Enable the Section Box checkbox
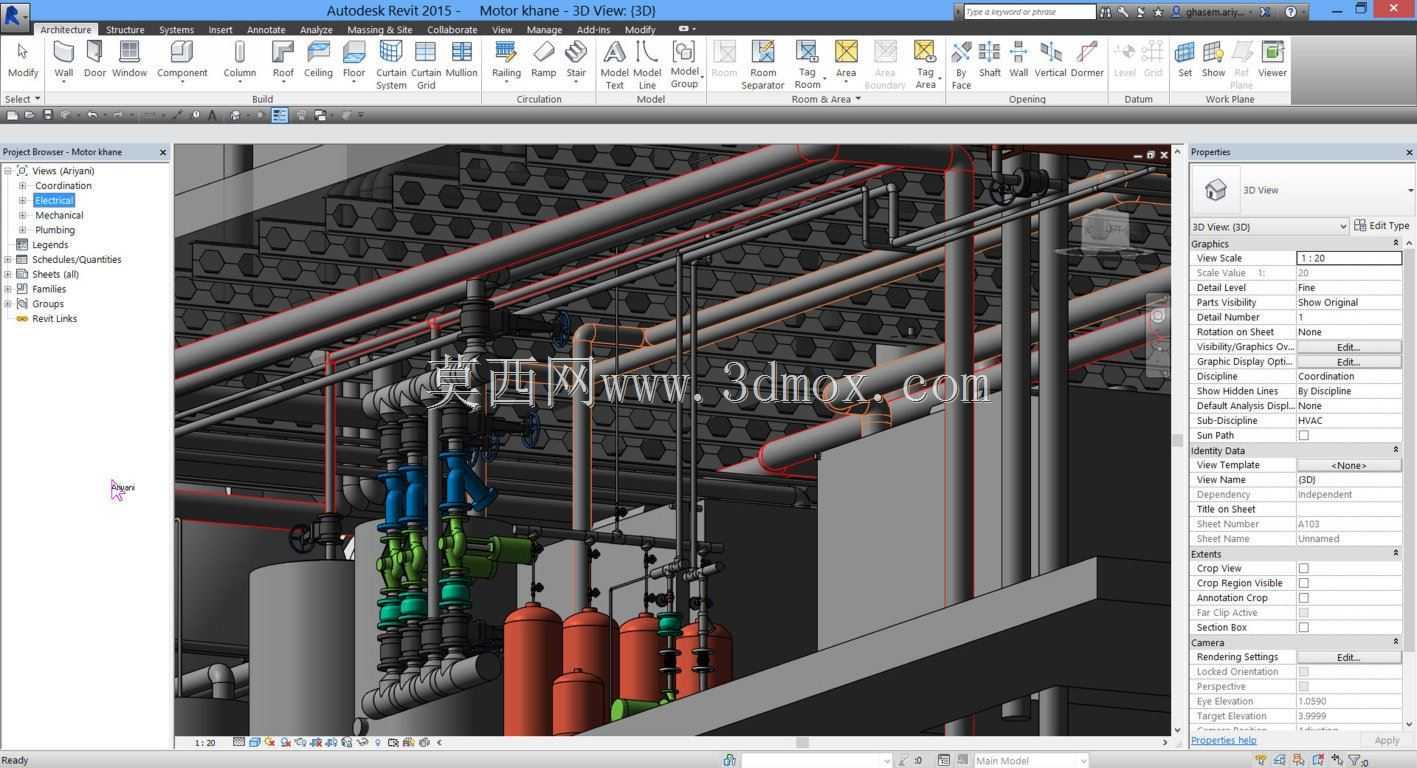 (x=1303, y=627)
